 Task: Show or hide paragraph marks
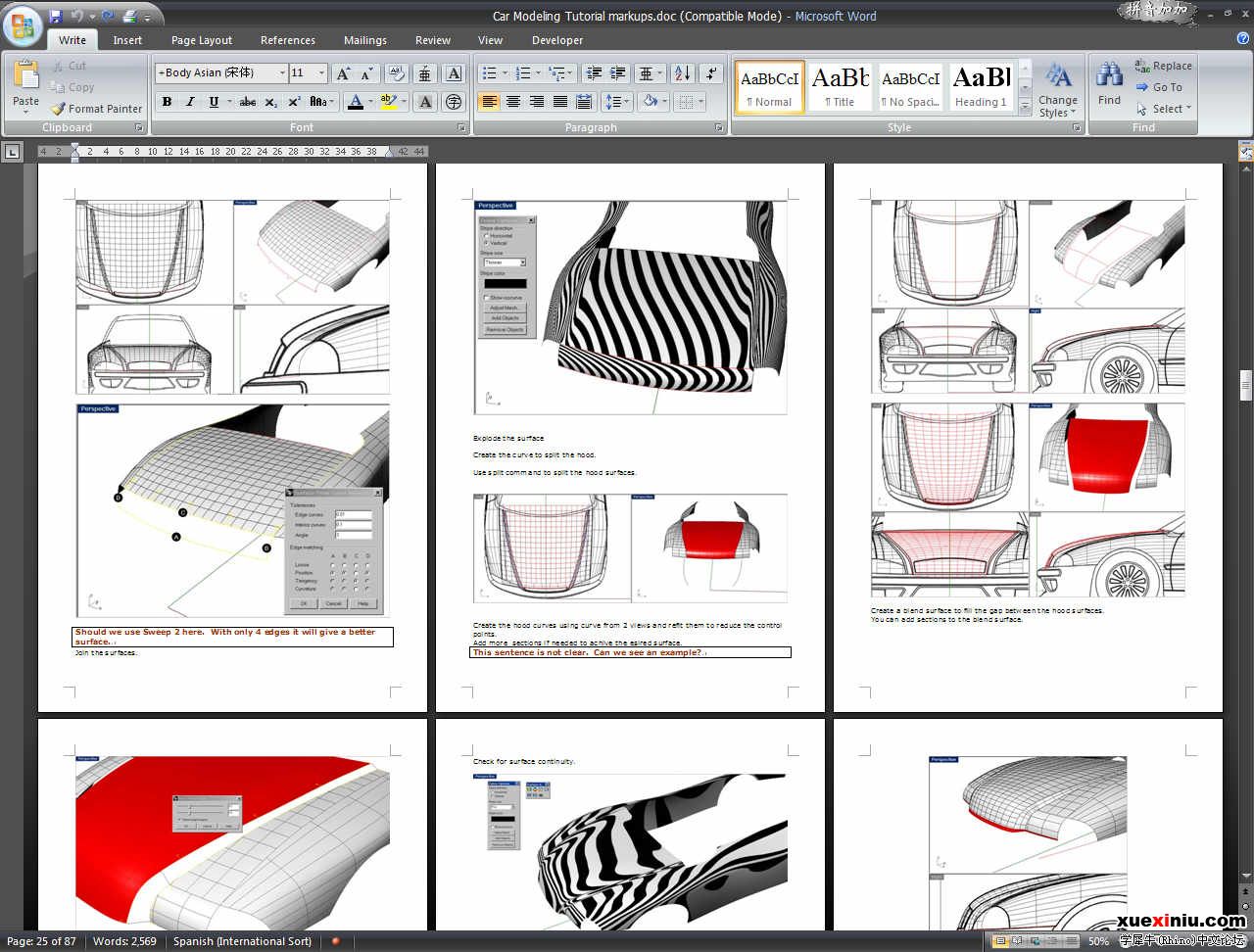(712, 73)
